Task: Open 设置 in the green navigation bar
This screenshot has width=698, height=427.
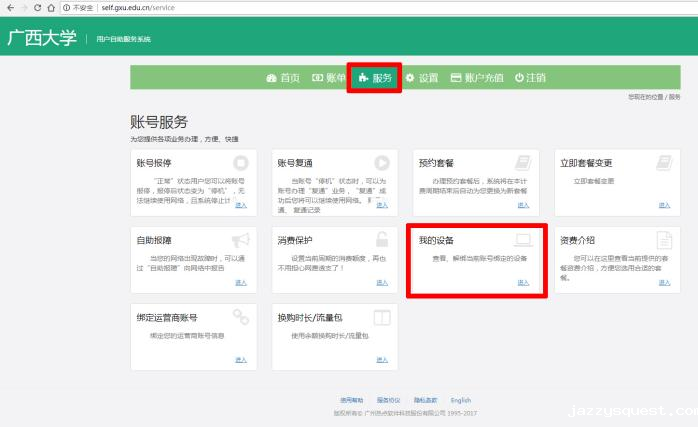Action: tap(422, 78)
